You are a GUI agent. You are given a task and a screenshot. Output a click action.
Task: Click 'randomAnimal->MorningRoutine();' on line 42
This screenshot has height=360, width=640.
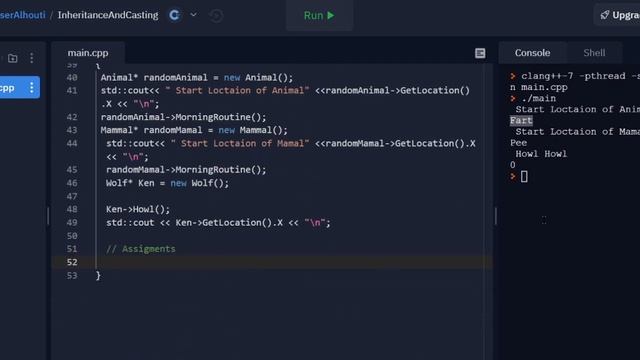(x=183, y=117)
